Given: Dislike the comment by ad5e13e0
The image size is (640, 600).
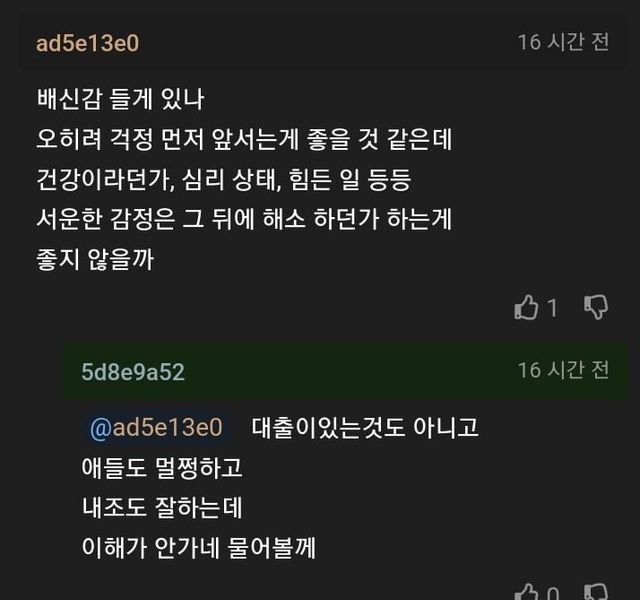Looking at the screenshot, I should pyautogui.click(x=596, y=307).
